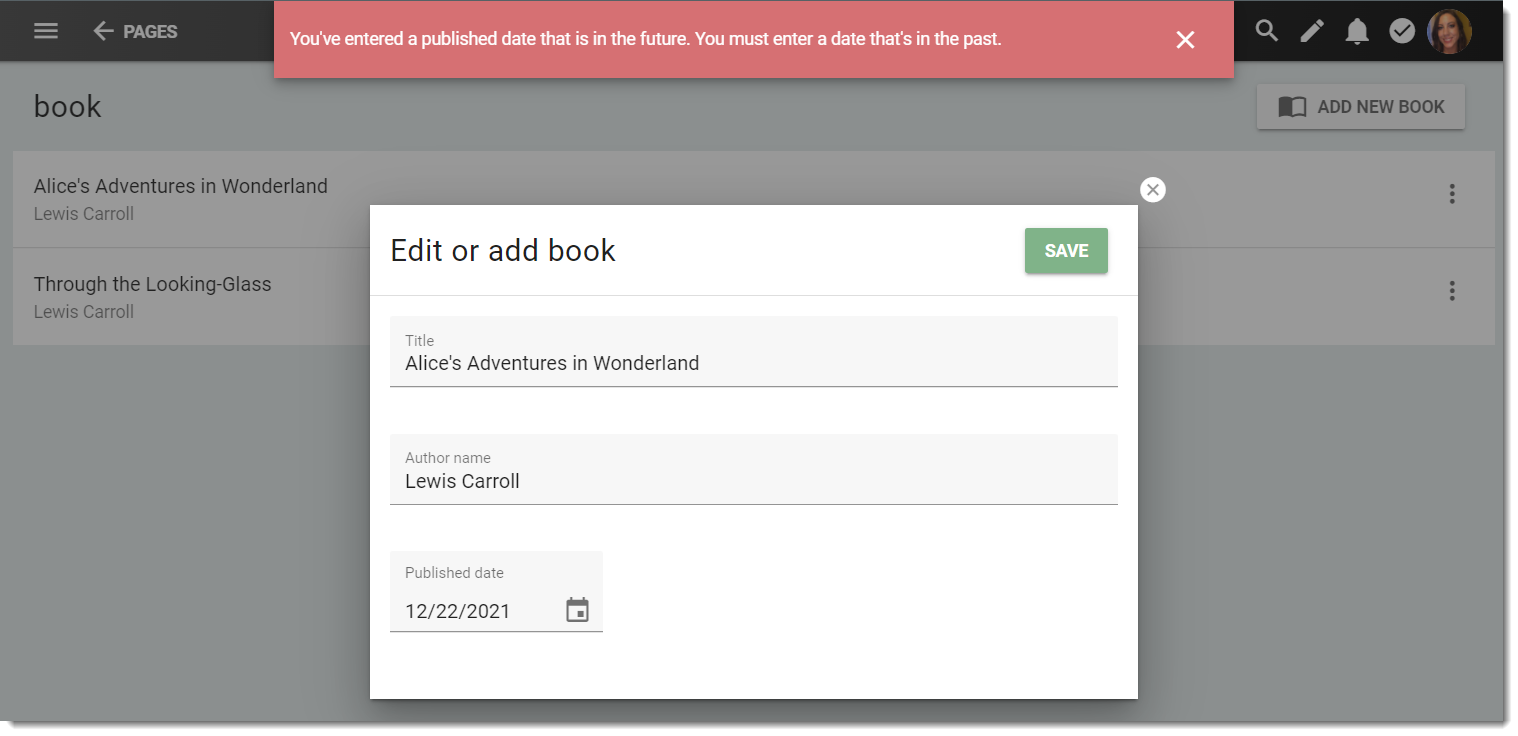Open the calendar date picker icon
1518x736 pixels.
pyautogui.click(x=578, y=610)
